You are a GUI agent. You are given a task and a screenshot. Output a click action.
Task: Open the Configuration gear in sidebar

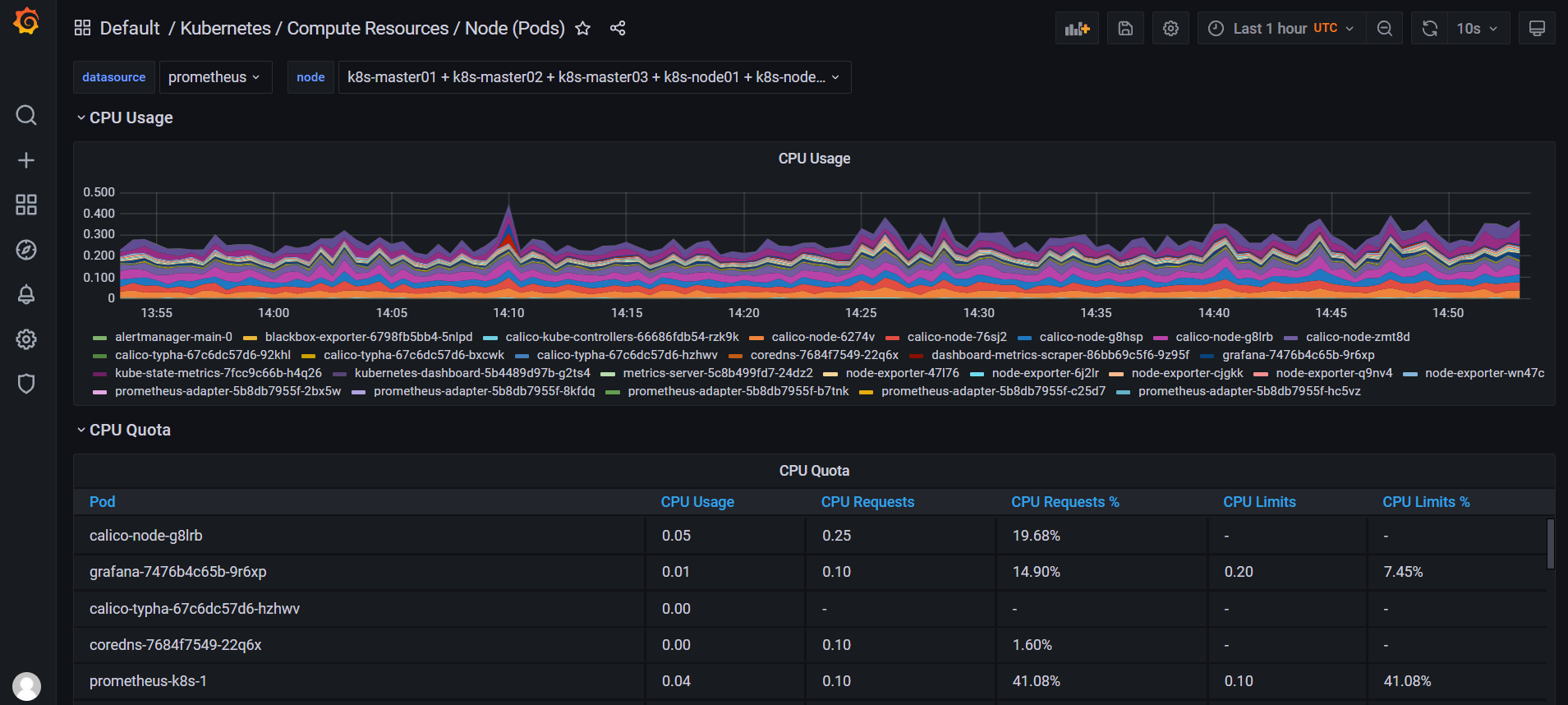pos(26,339)
